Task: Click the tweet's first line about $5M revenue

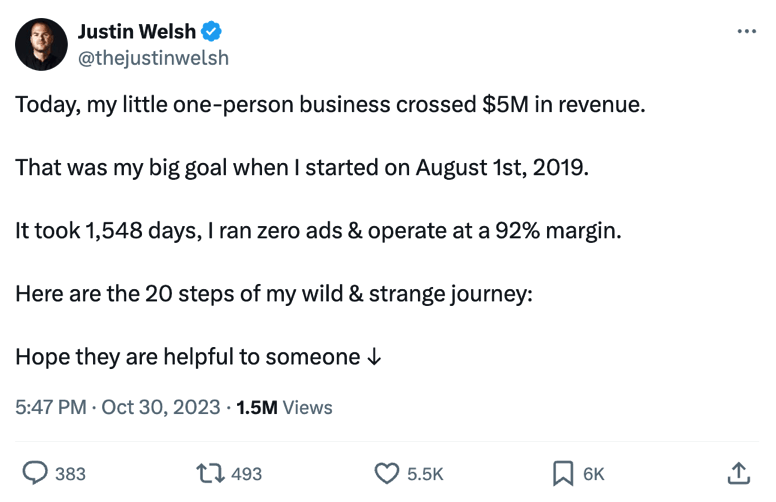Action: pyautogui.click(x=330, y=104)
